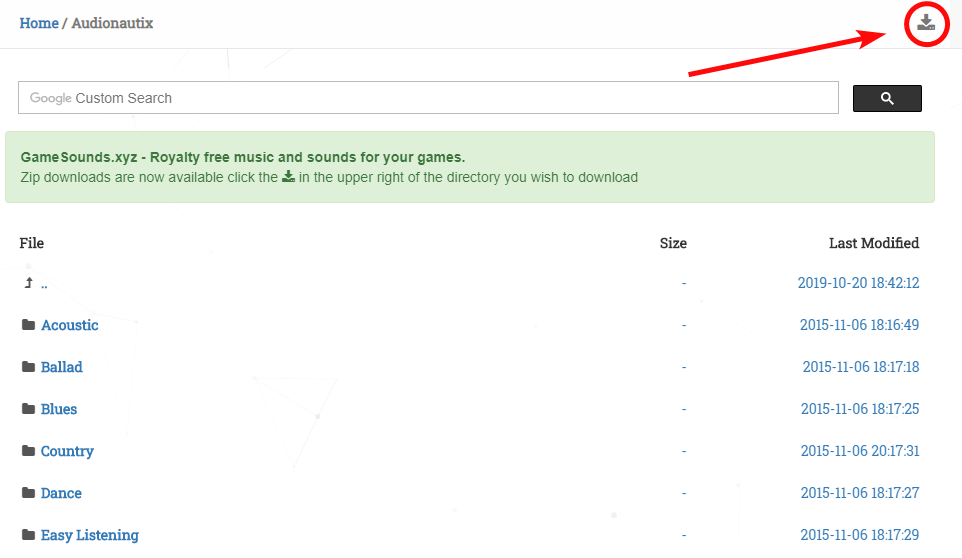Click the Acoustic date 2015-11-06 18:16:49
962x558 pixels.
coord(860,324)
